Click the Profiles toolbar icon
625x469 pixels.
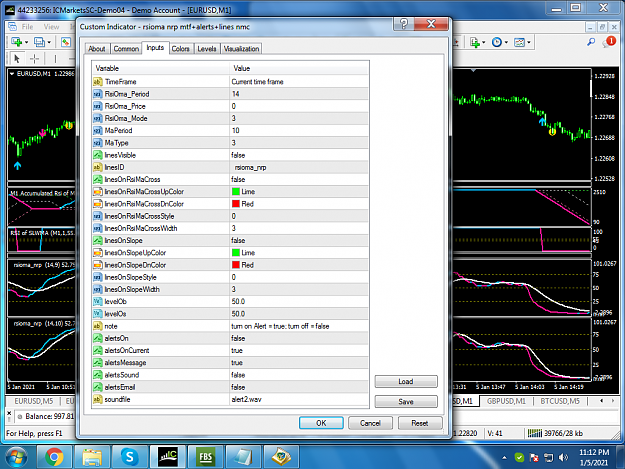[39, 42]
